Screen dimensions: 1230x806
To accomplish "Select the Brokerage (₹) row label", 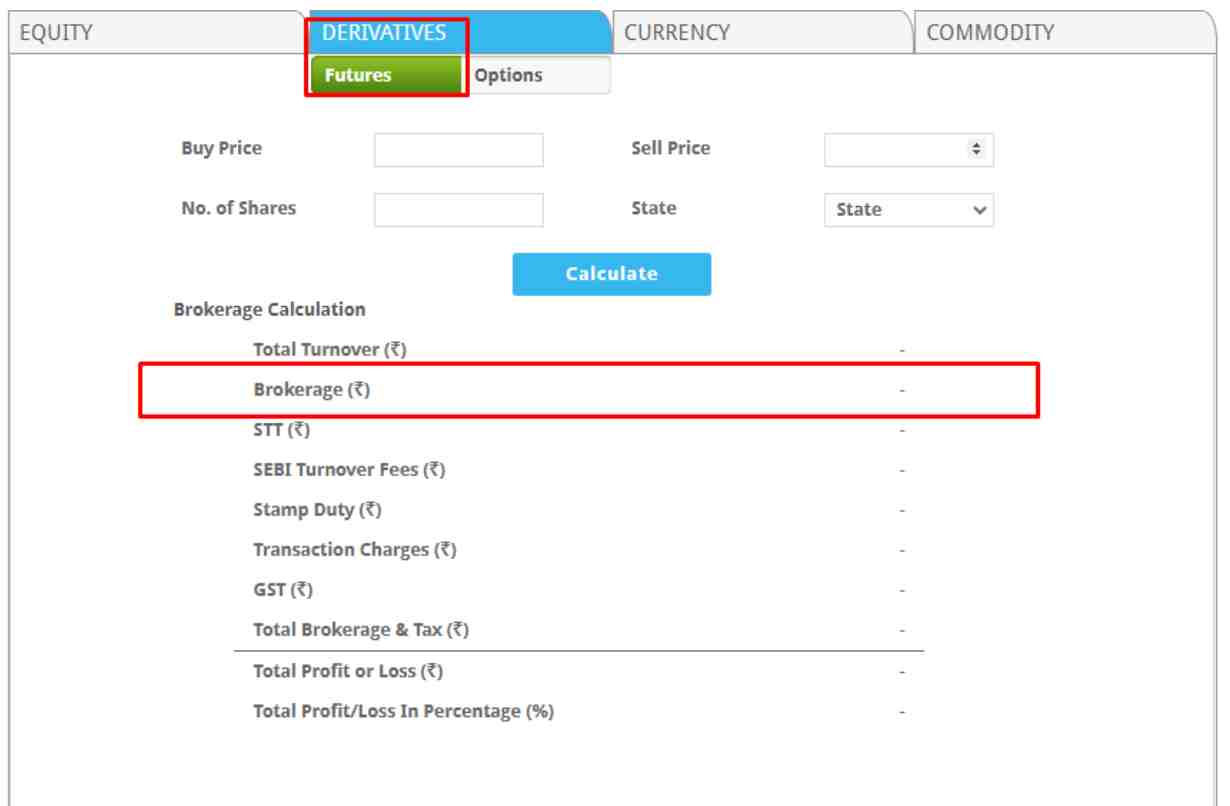I will 312,391.
